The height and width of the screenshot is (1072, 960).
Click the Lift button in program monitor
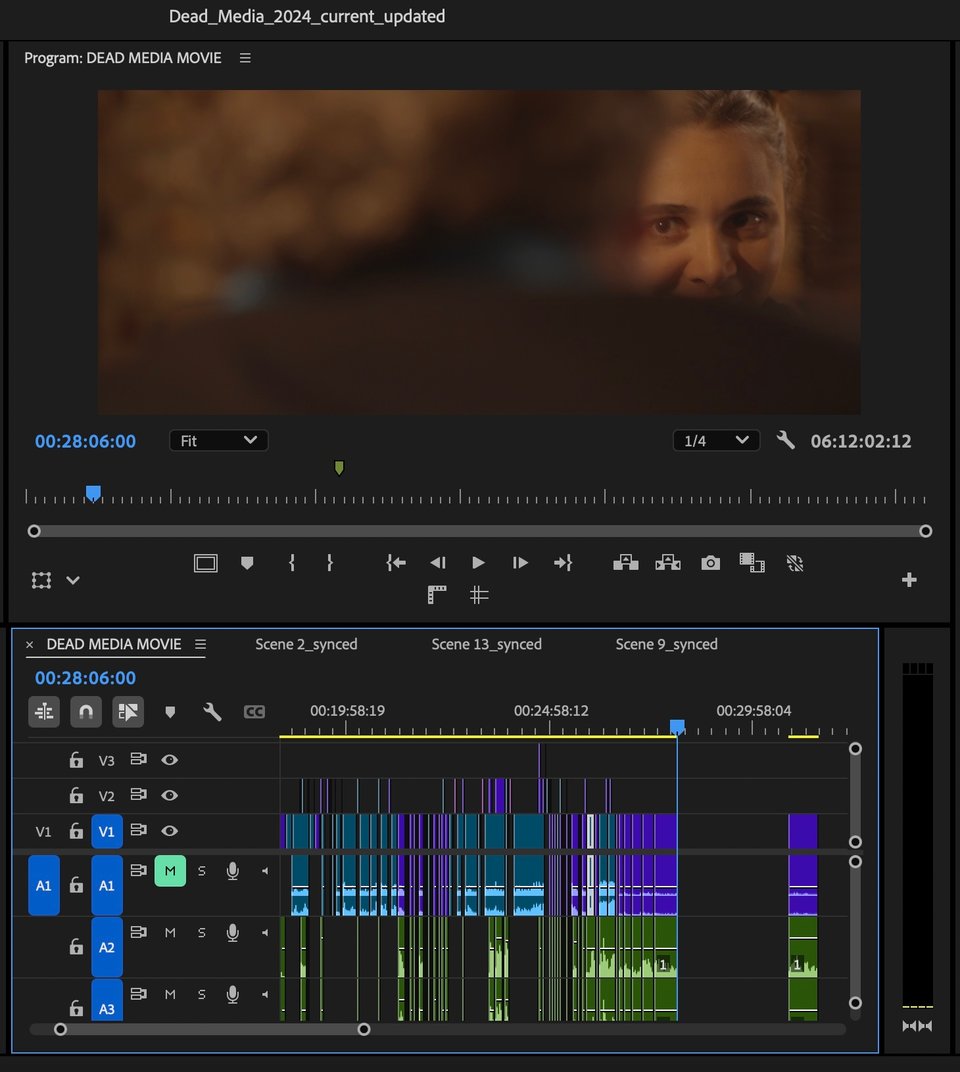click(626, 563)
